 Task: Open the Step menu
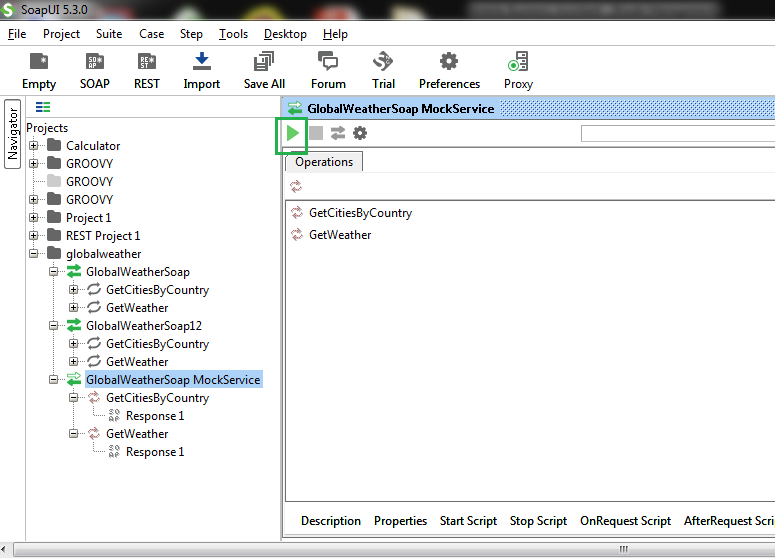[191, 34]
